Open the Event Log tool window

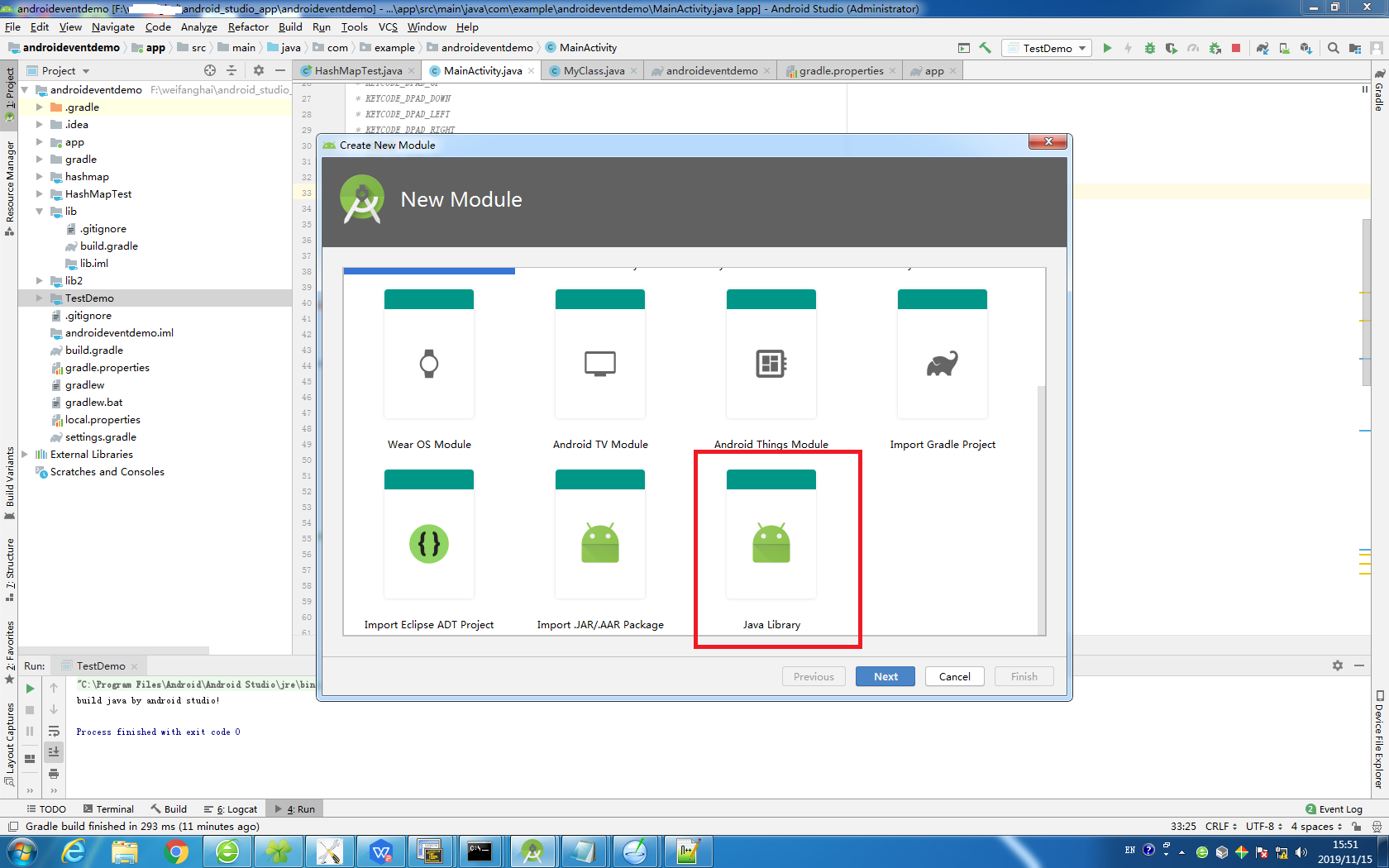(x=1334, y=808)
